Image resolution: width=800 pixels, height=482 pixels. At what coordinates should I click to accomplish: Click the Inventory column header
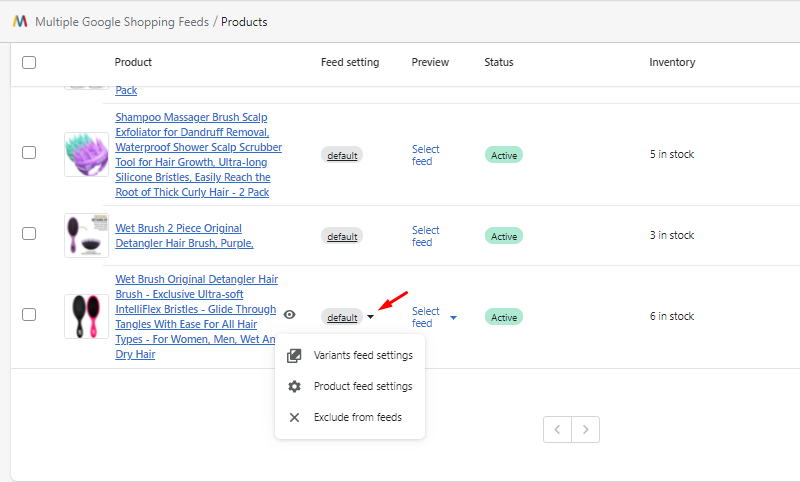(x=672, y=62)
